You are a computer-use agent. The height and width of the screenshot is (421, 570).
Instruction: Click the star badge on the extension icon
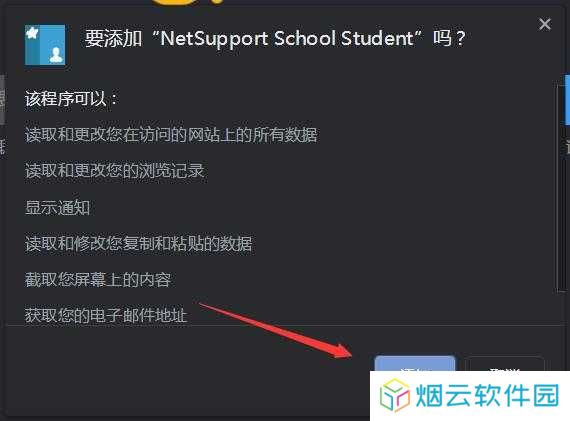coord(32,33)
